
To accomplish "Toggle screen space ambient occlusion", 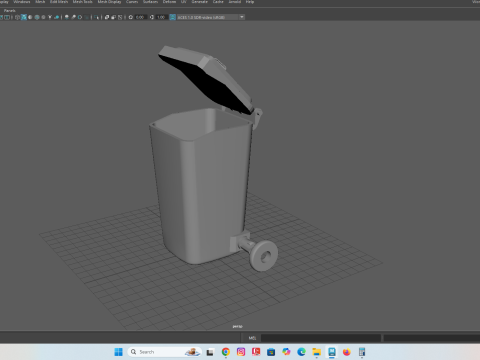I will point(67,17).
